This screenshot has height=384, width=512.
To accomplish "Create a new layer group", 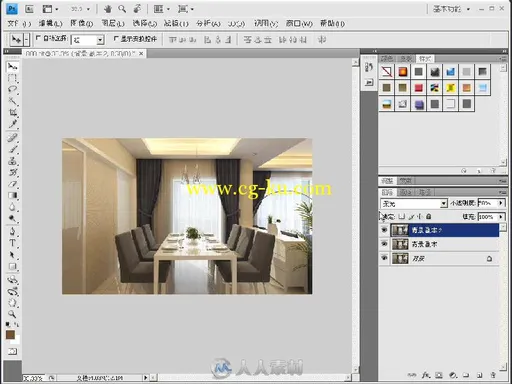I will point(466,375).
